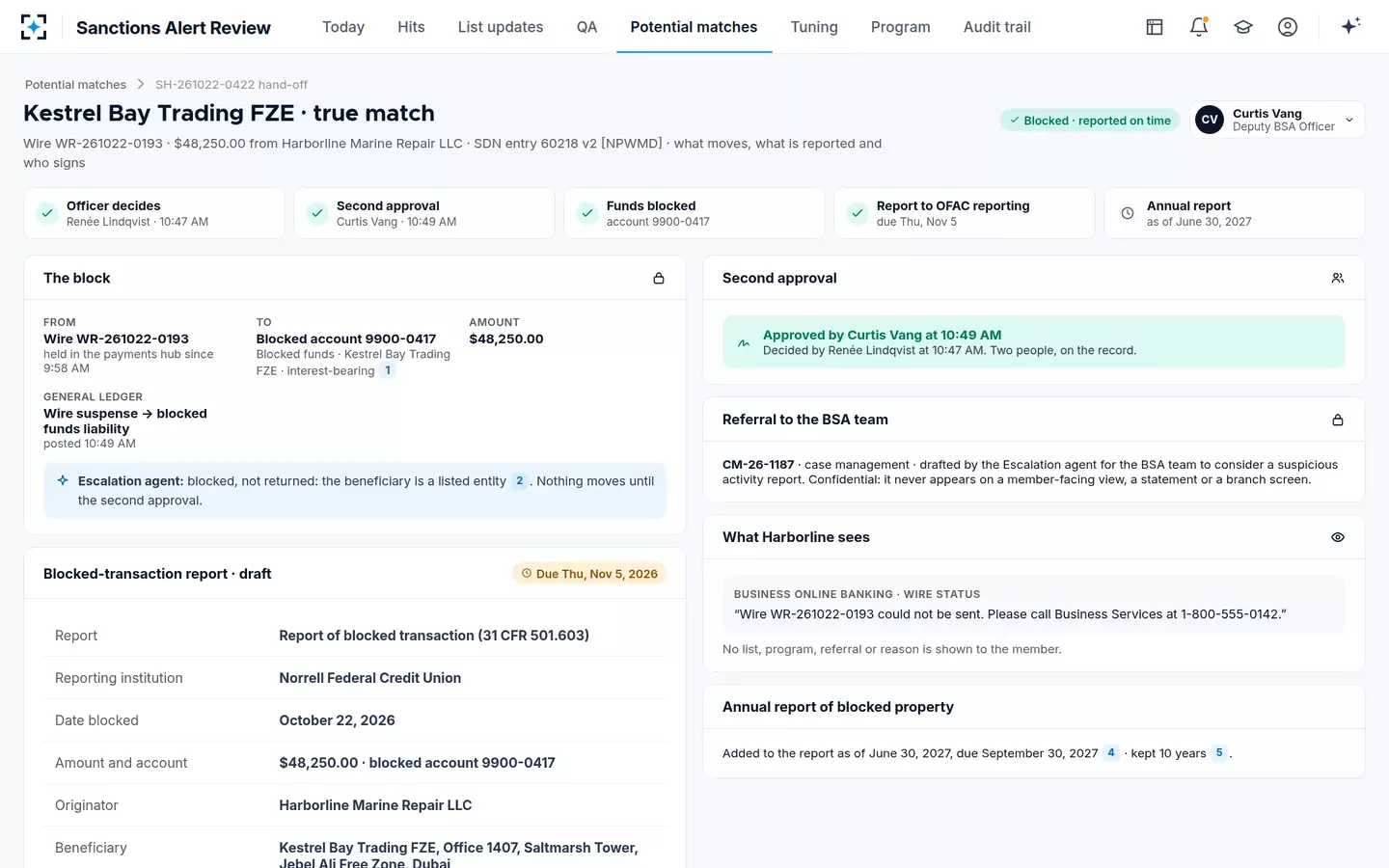This screenshot has height=868, width=1389.
Task: Click the check icon on the Second approval step card
Action: click(317, 213)
